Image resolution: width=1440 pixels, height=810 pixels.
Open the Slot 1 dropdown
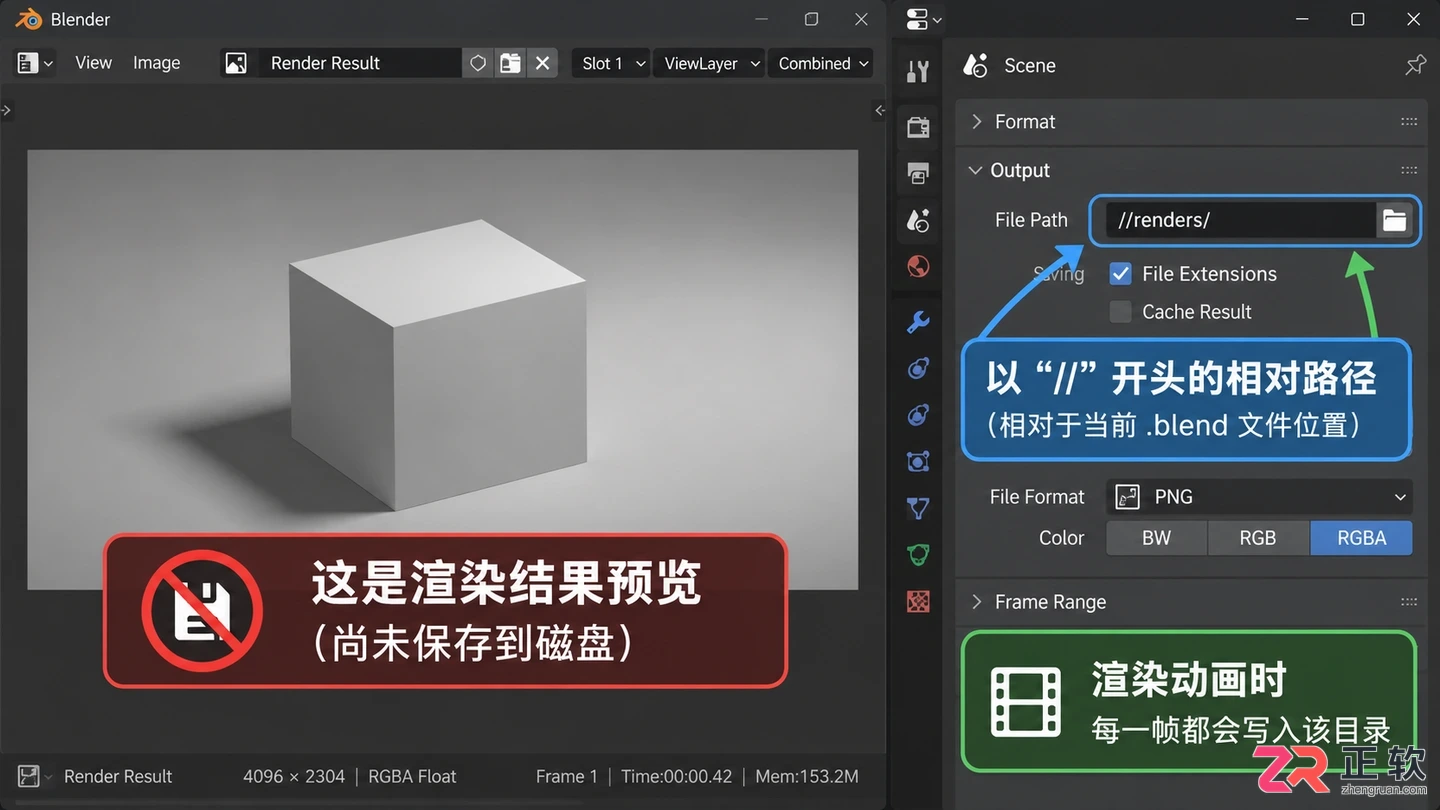612,63
